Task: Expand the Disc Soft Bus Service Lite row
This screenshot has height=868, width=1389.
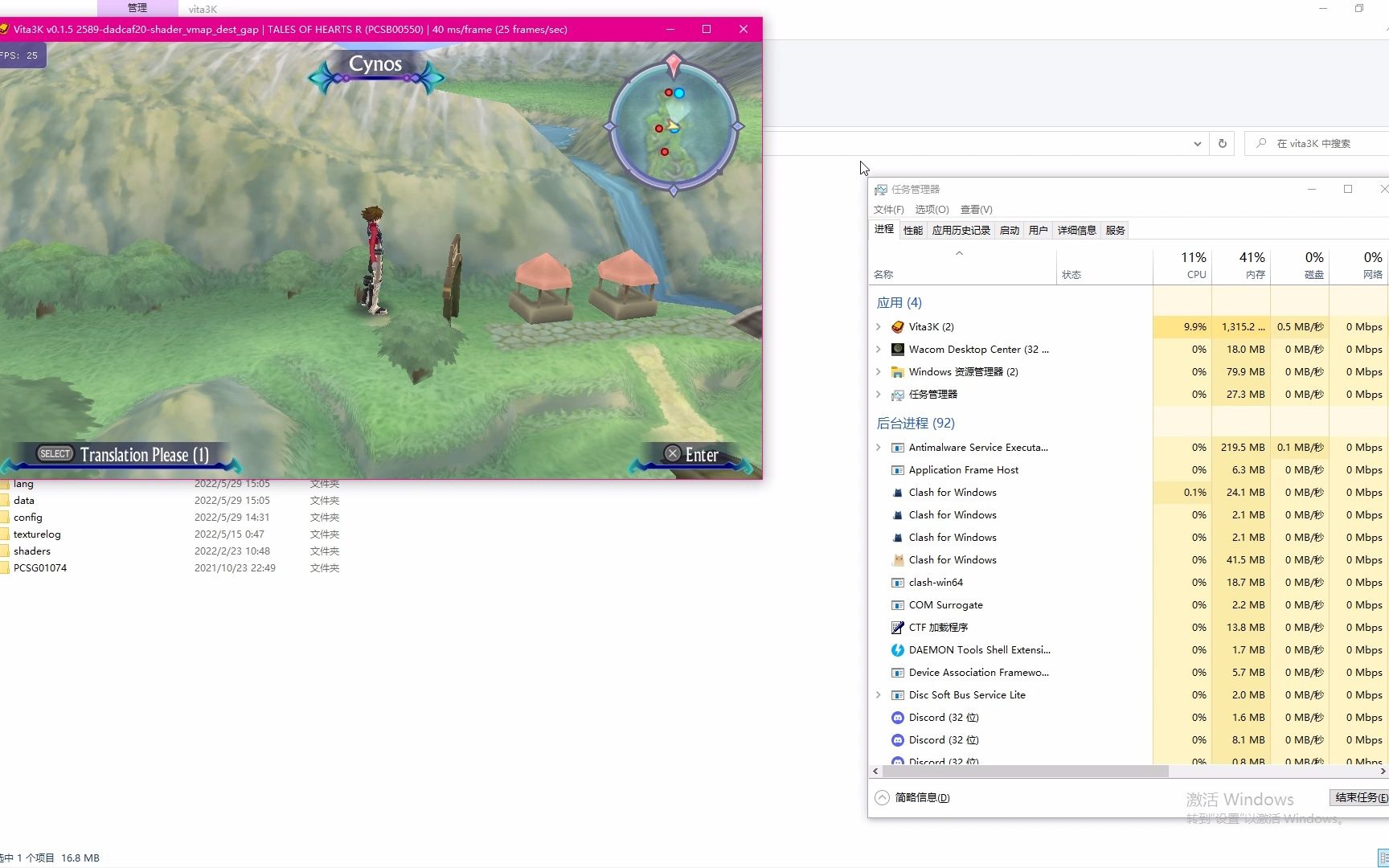Action: click(879, 695)
